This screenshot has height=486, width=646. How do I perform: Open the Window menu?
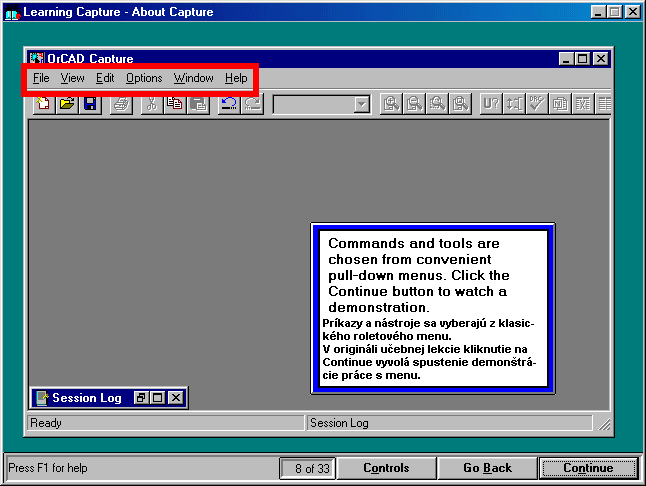193,78
